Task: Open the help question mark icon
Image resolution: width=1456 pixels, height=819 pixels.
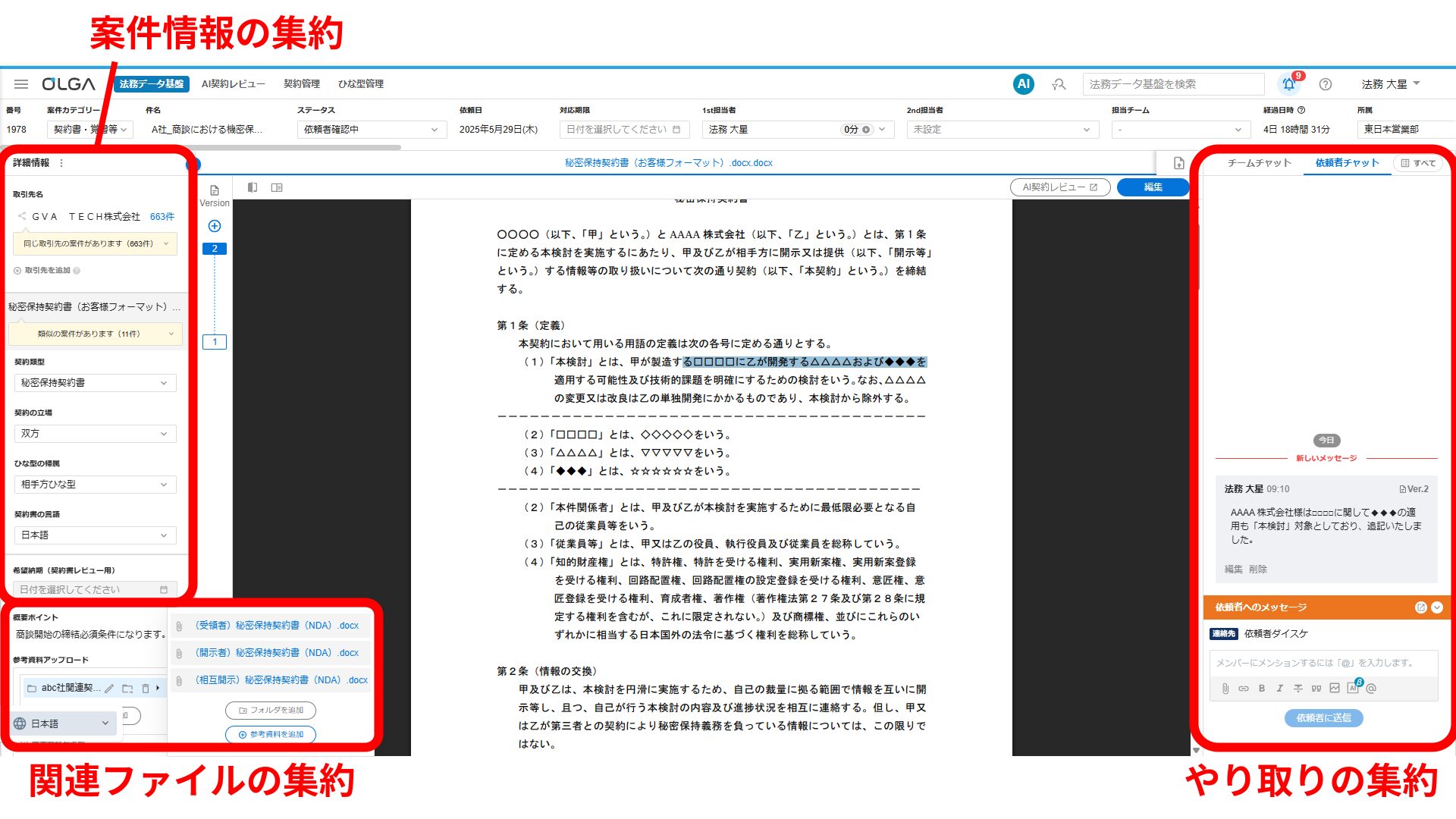Action: [1325, 84]
